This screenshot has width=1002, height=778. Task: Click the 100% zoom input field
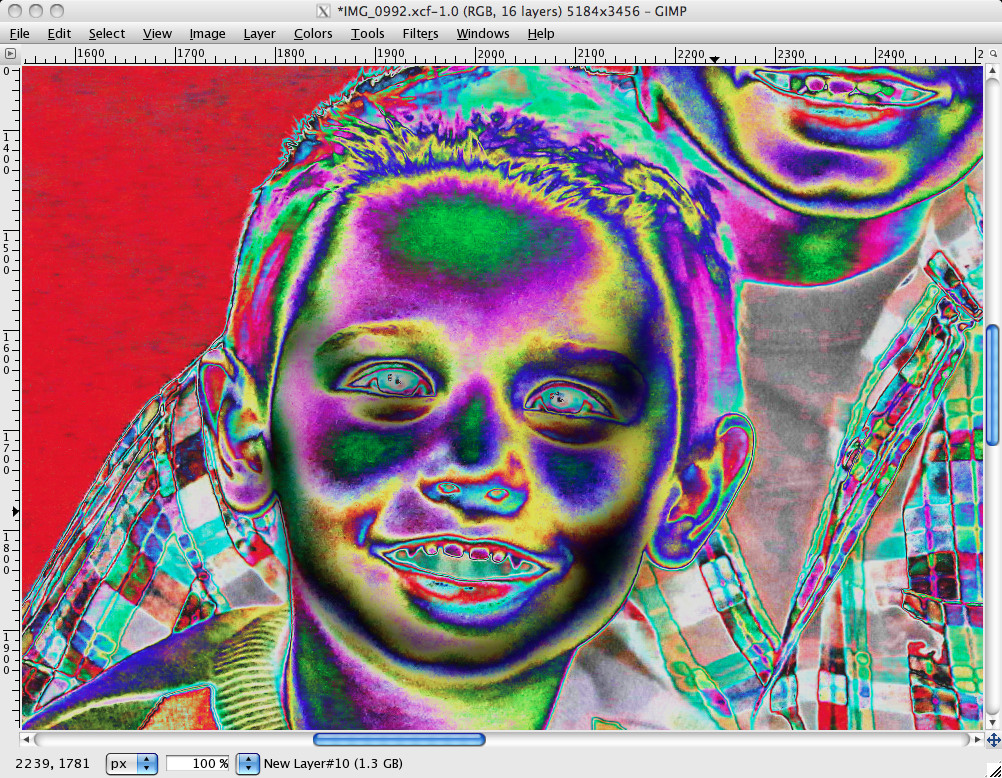pyautogui.click(x=200, y=763)
